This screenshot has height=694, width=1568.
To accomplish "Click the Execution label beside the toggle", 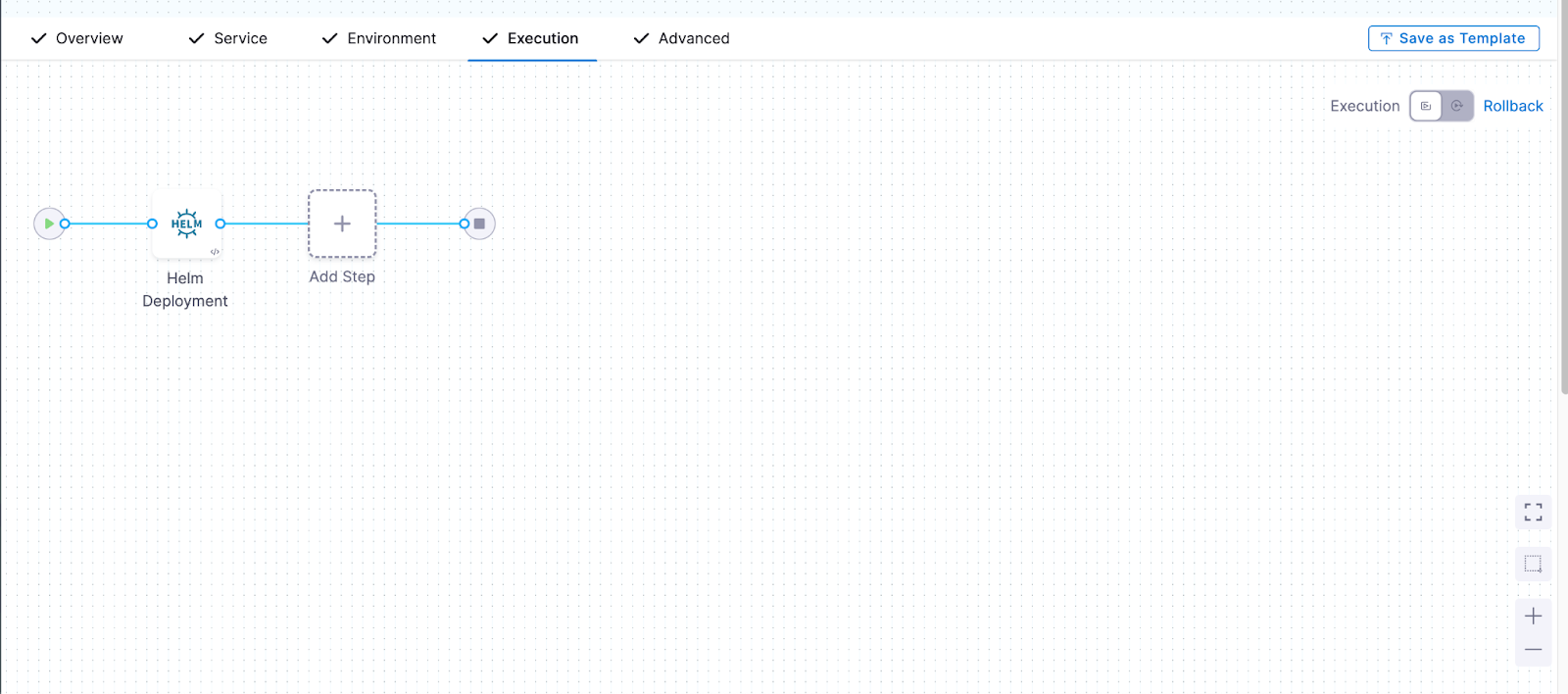I will click(x=1364, y=106).
